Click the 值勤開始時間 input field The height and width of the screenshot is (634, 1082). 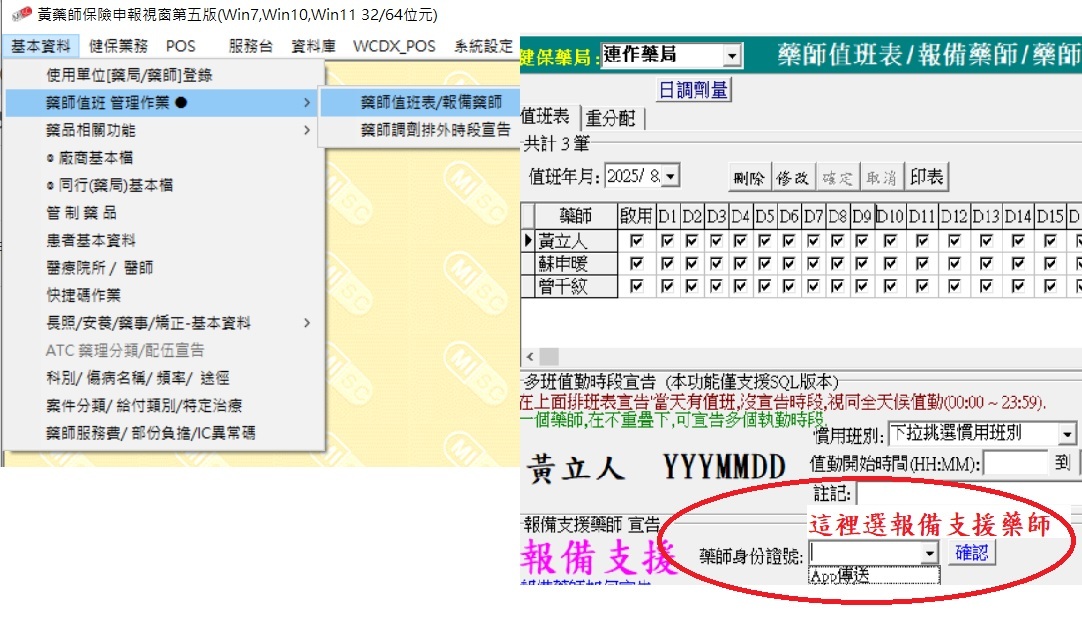[x=1015, y=463]
